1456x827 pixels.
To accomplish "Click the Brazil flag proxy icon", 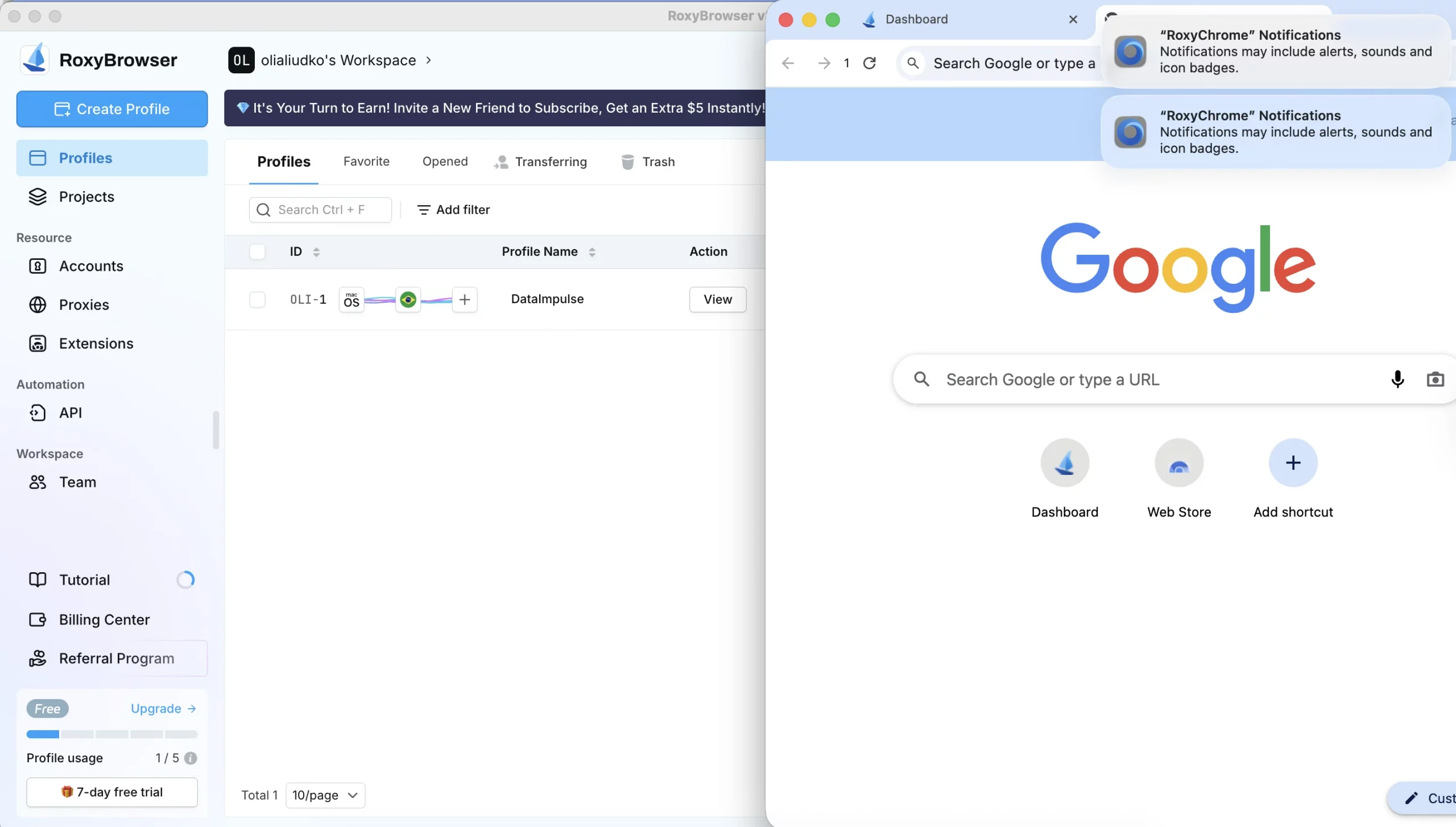I will pyautogui.click(x=409, y=300).
